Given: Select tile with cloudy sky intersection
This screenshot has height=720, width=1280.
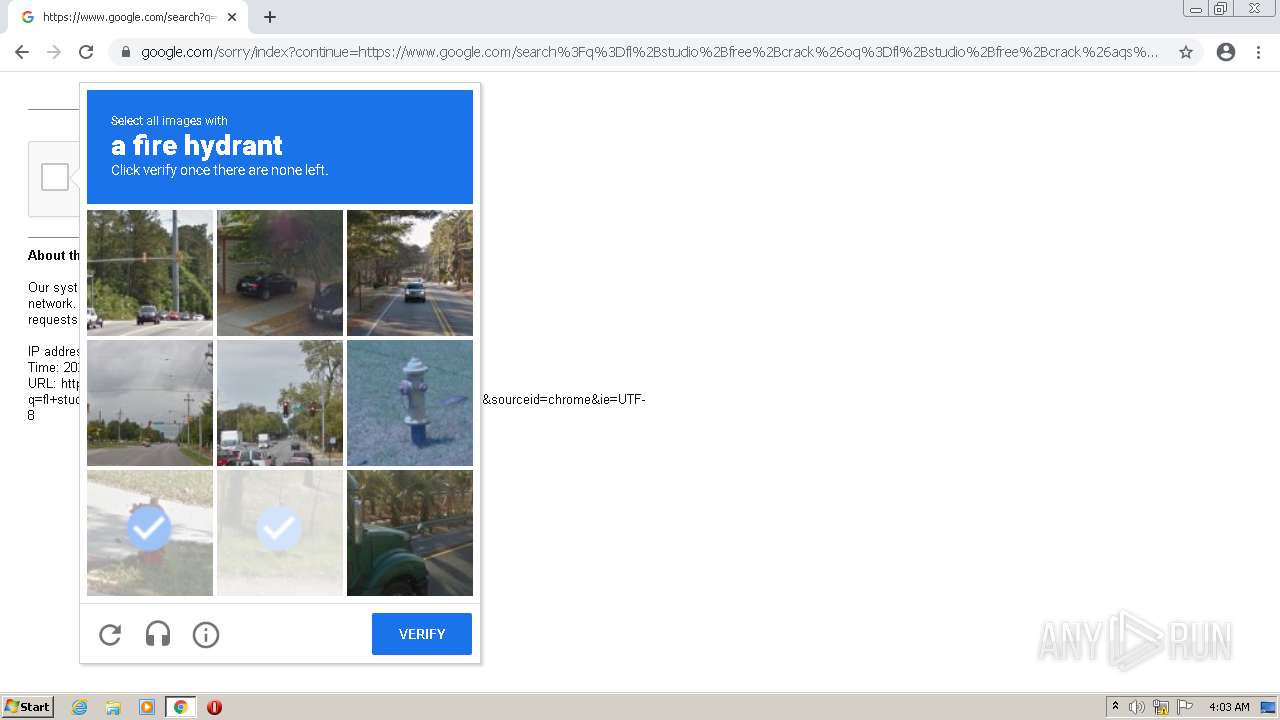Looking at the screenshot, I should coord(150,403).
